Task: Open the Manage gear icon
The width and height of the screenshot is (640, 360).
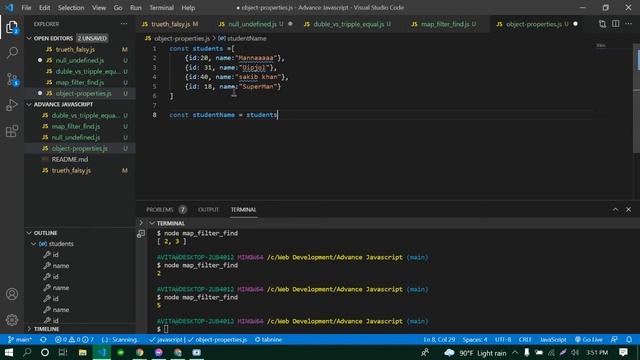Action: coord(12,320)
